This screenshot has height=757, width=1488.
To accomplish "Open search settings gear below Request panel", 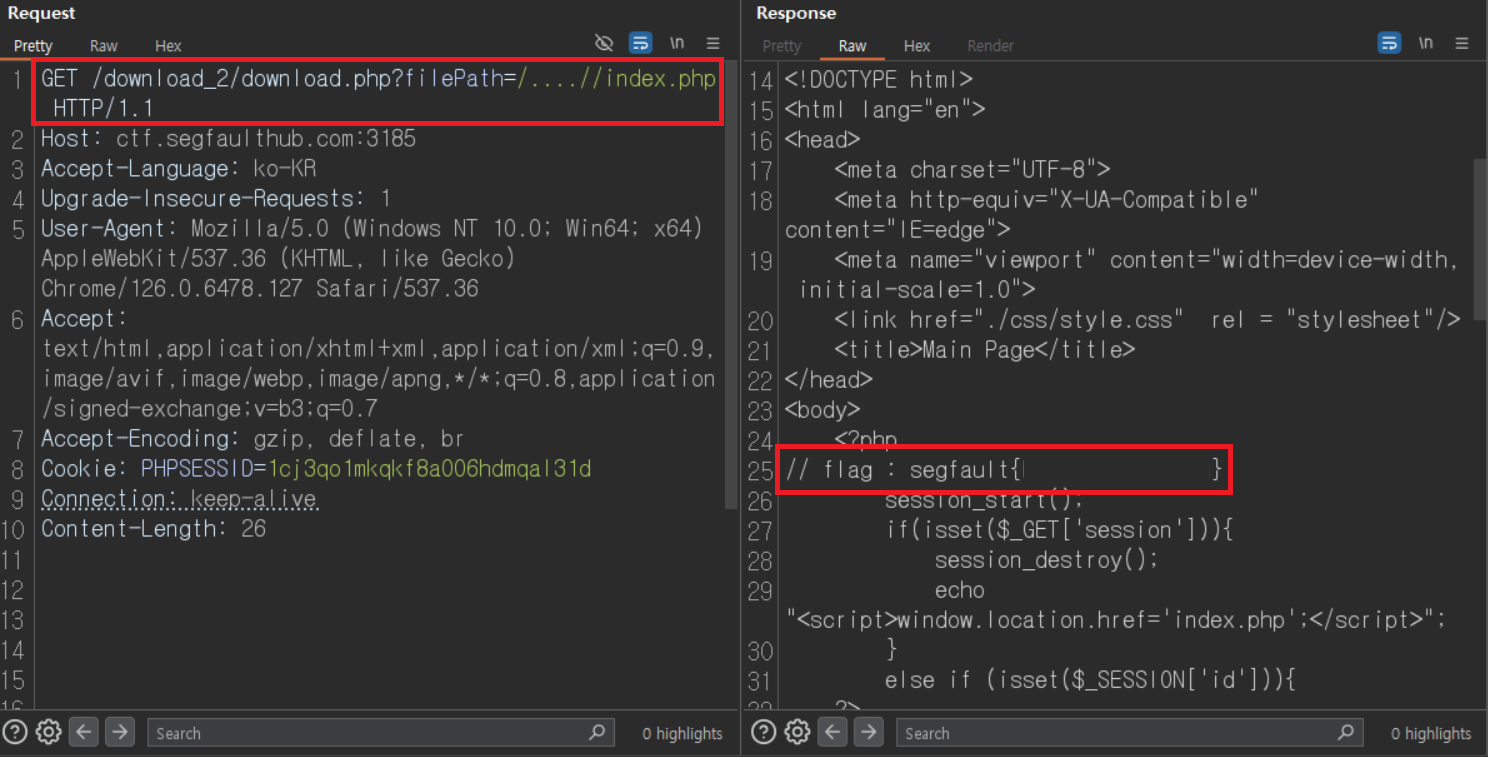I will 48,732.
